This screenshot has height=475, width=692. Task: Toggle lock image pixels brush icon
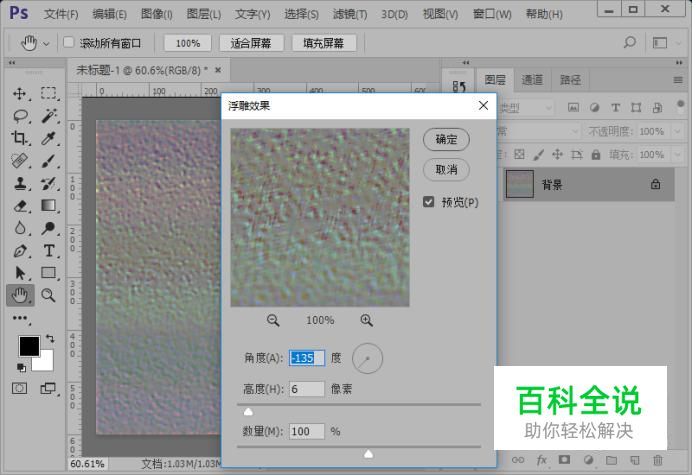pos(538,155)
